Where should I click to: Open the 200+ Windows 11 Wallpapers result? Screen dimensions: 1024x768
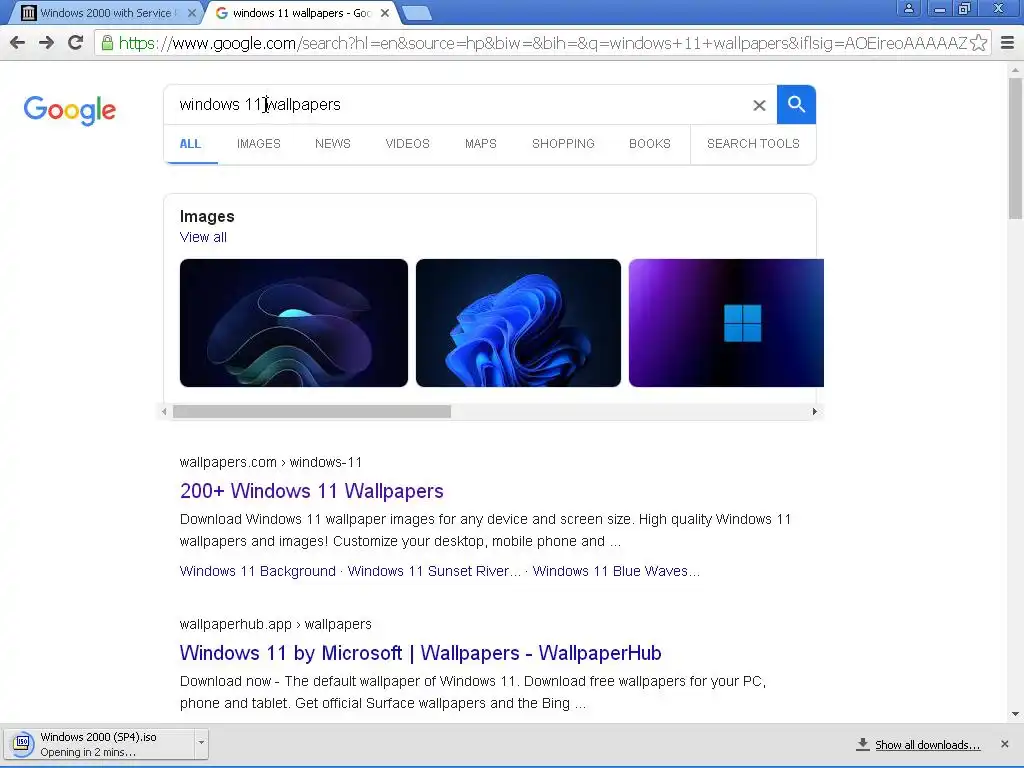click(x=312, y=491)
